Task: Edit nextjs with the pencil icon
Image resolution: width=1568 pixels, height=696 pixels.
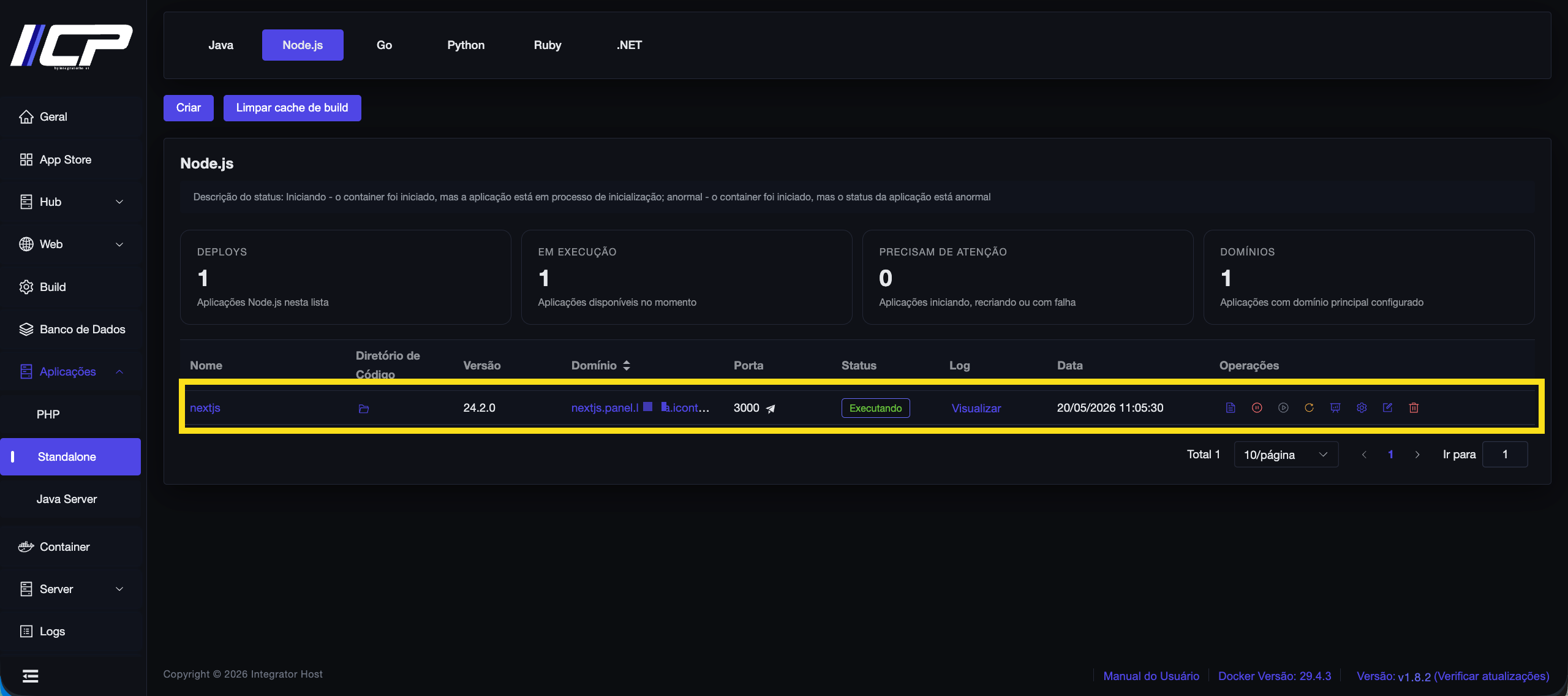Action: click(1387, 408)
